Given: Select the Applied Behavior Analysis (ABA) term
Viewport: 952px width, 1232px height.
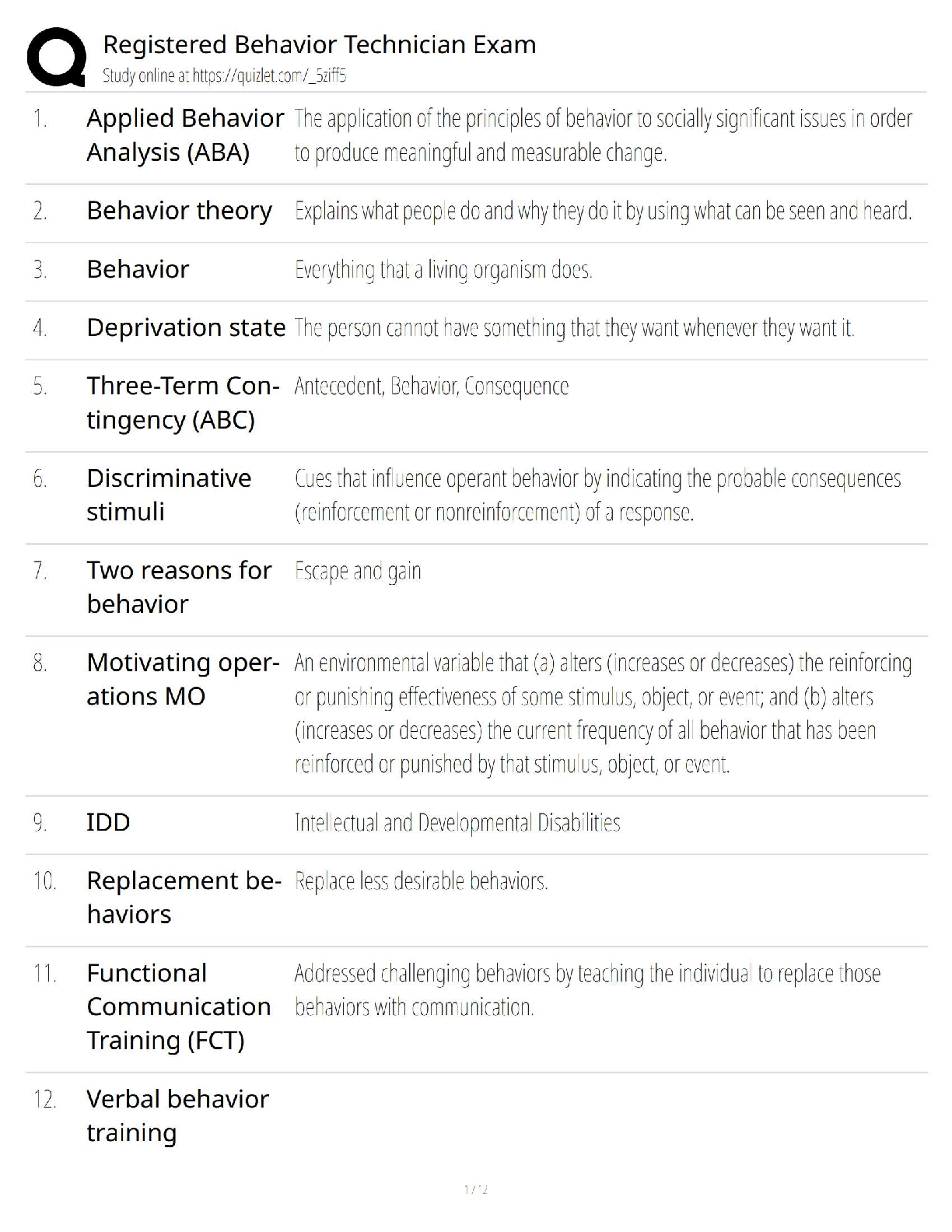Looking at the screenshot, I should pos(185,135).
